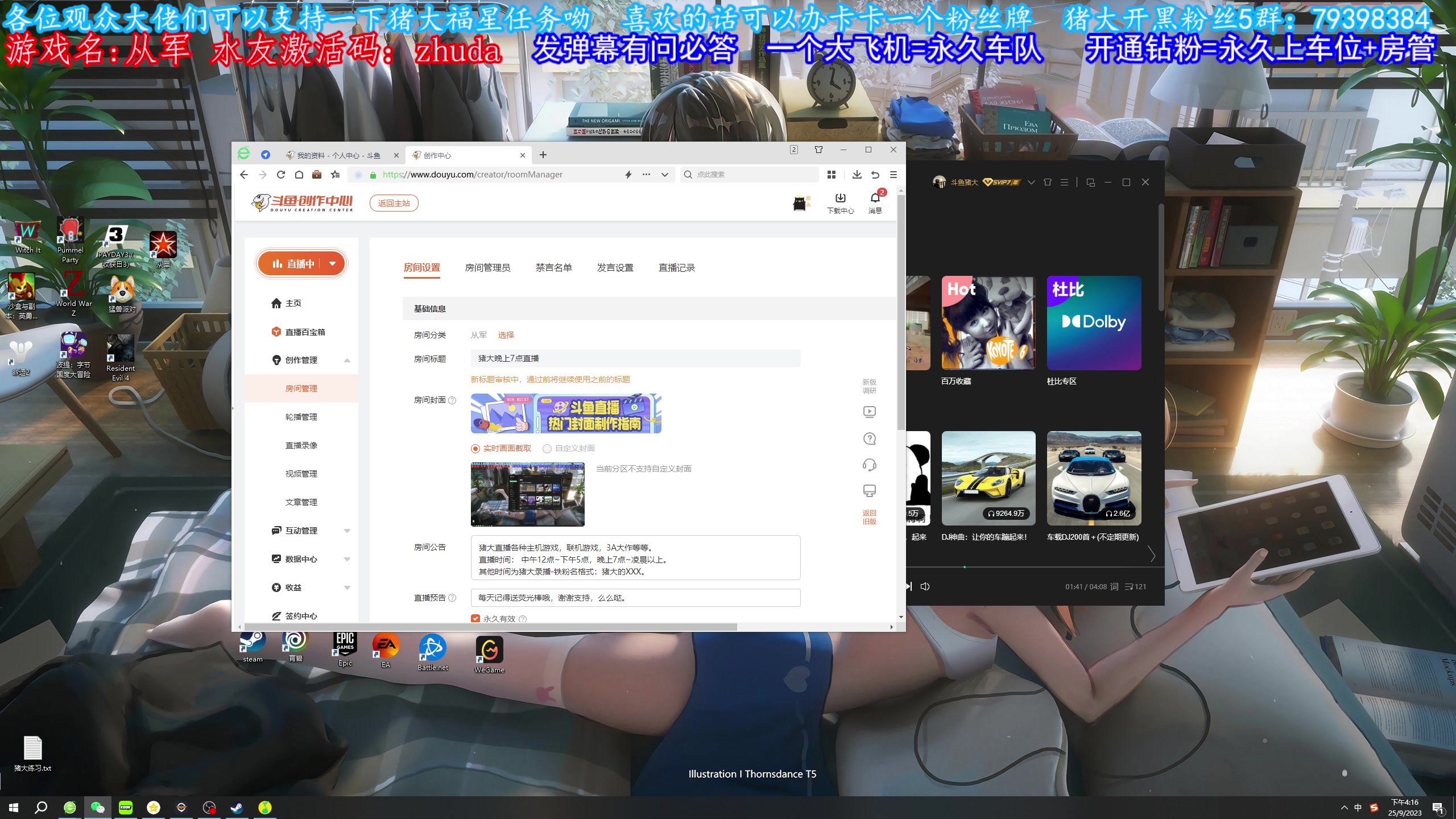Image resolution: width=1456 pixels, height=819 pixels.
Task: Click the 房间标题 input field
Action: [635, 358]
